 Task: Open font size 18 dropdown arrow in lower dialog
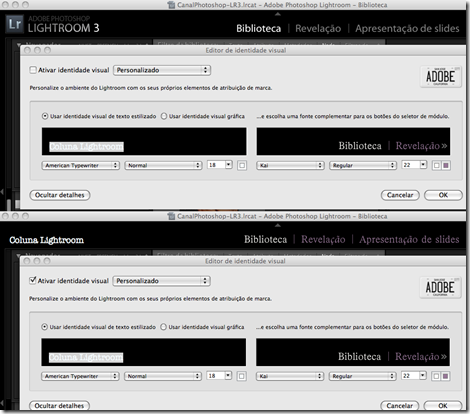click(x=228, y=375)
